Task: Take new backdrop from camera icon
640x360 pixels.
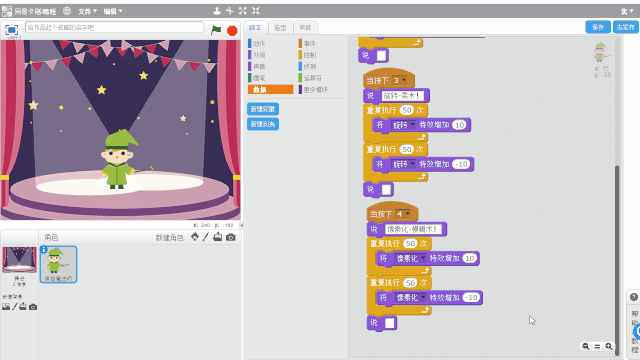Action: pyautogui.click(x=33, y=307)
